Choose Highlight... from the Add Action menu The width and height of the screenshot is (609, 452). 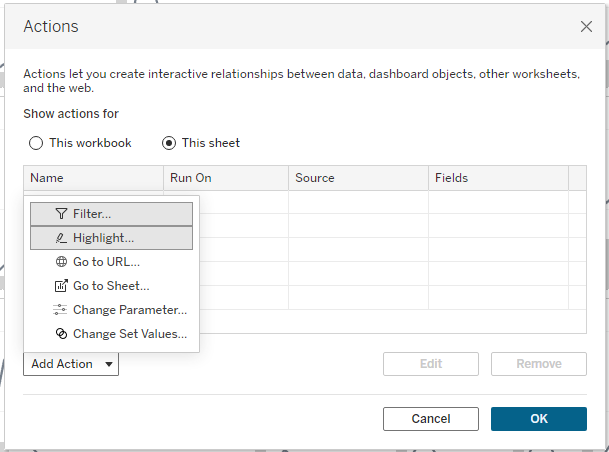[x=111, y=238]
